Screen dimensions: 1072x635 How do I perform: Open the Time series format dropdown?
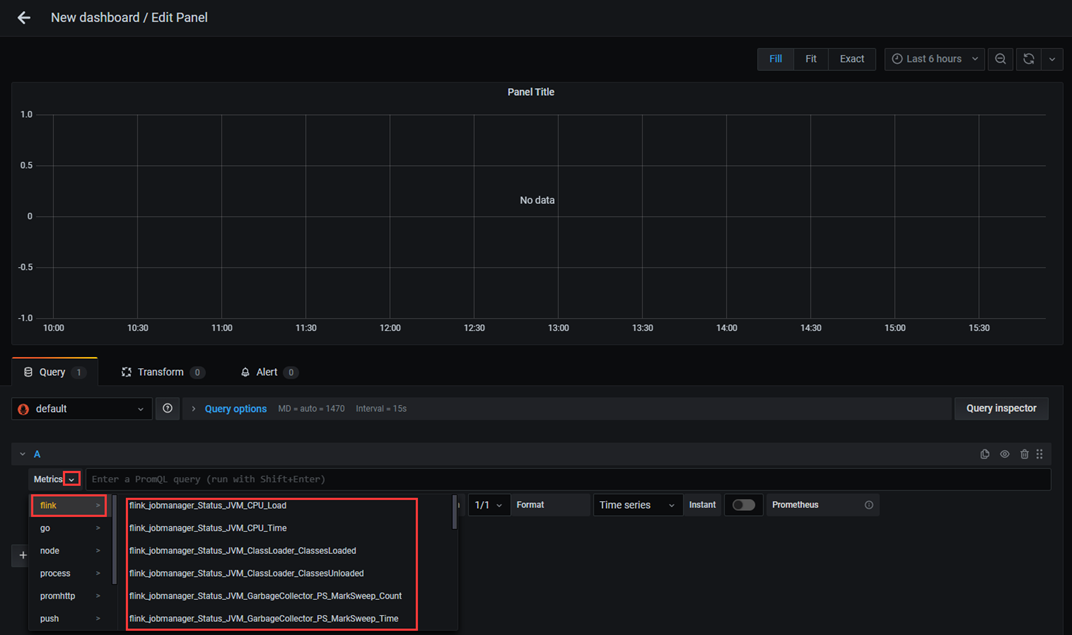[638, 505]
